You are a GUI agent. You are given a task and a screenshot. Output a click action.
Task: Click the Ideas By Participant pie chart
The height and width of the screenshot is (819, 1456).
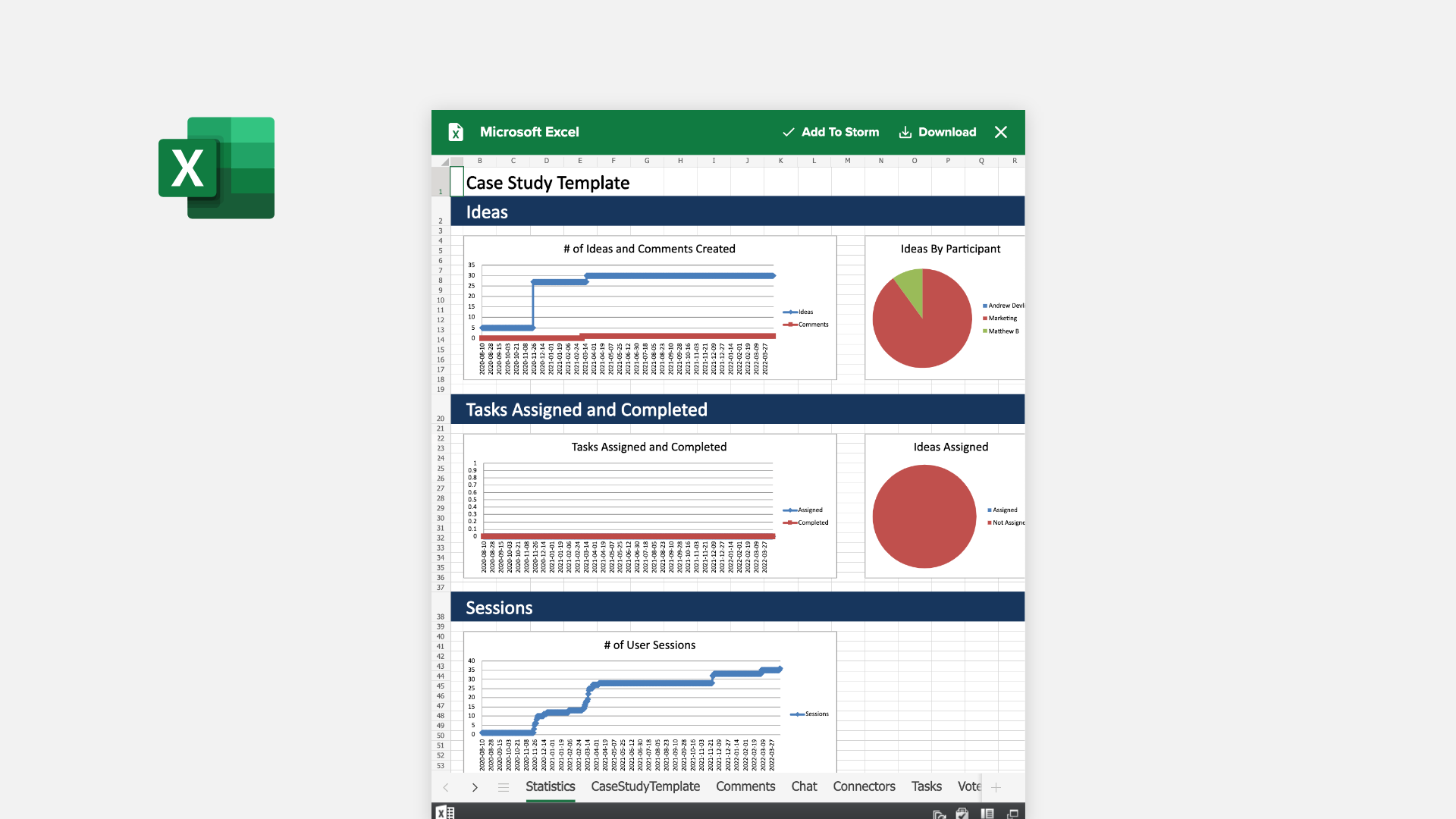[922, 318]
